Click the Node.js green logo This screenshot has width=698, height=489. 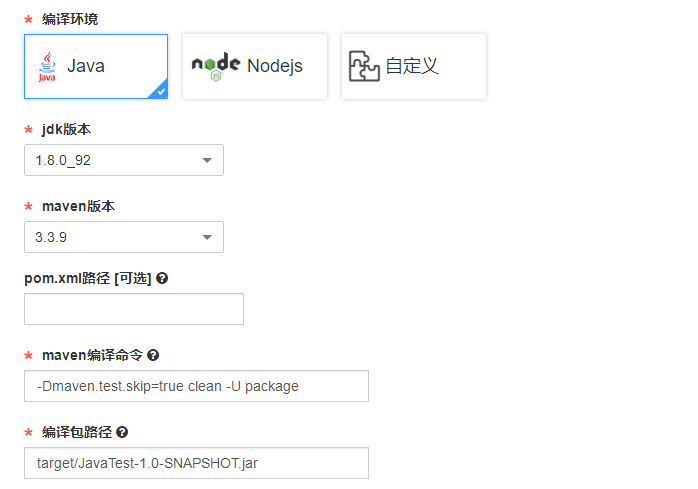[x=216, y=66]
